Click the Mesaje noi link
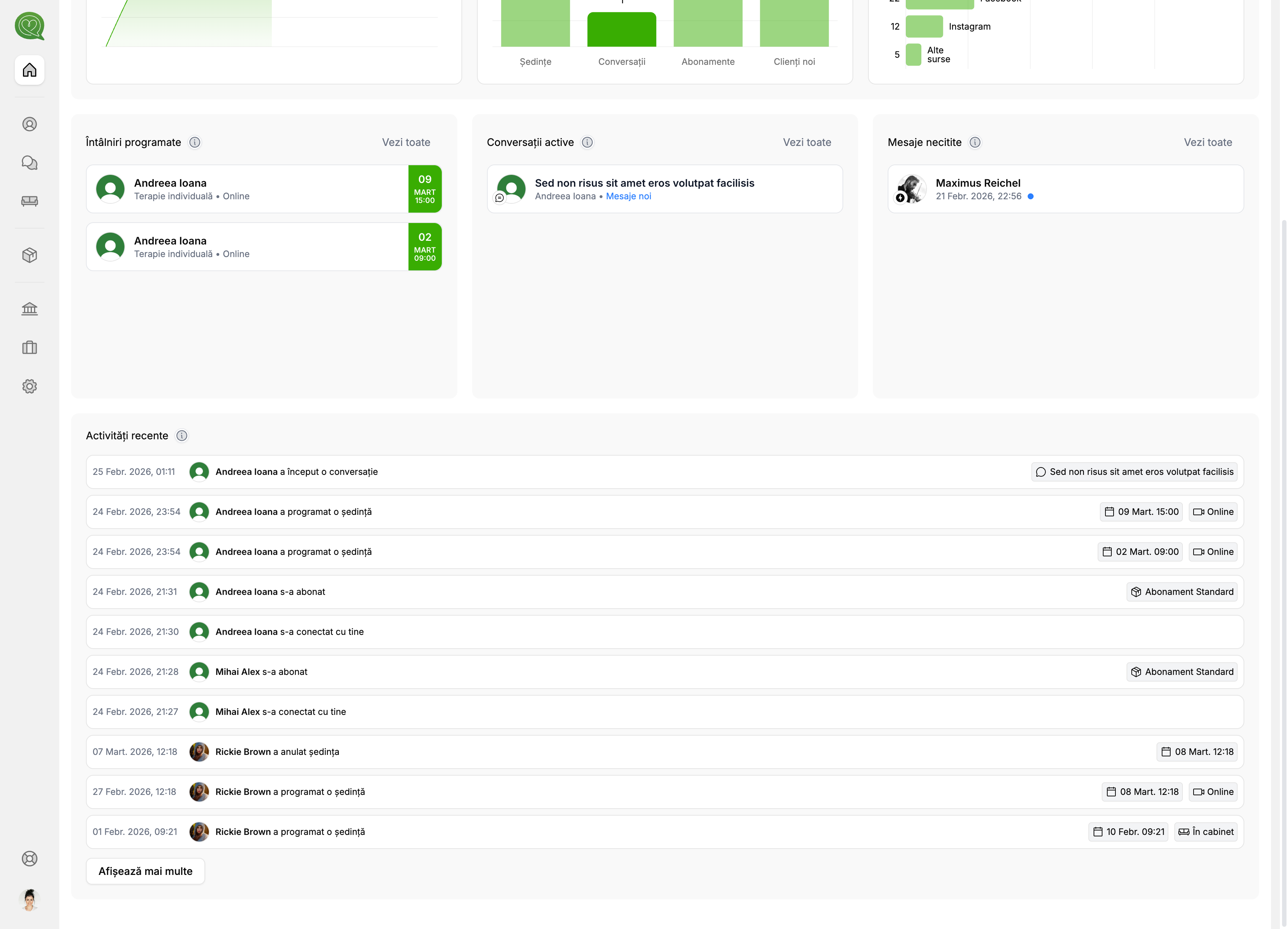 628,196
